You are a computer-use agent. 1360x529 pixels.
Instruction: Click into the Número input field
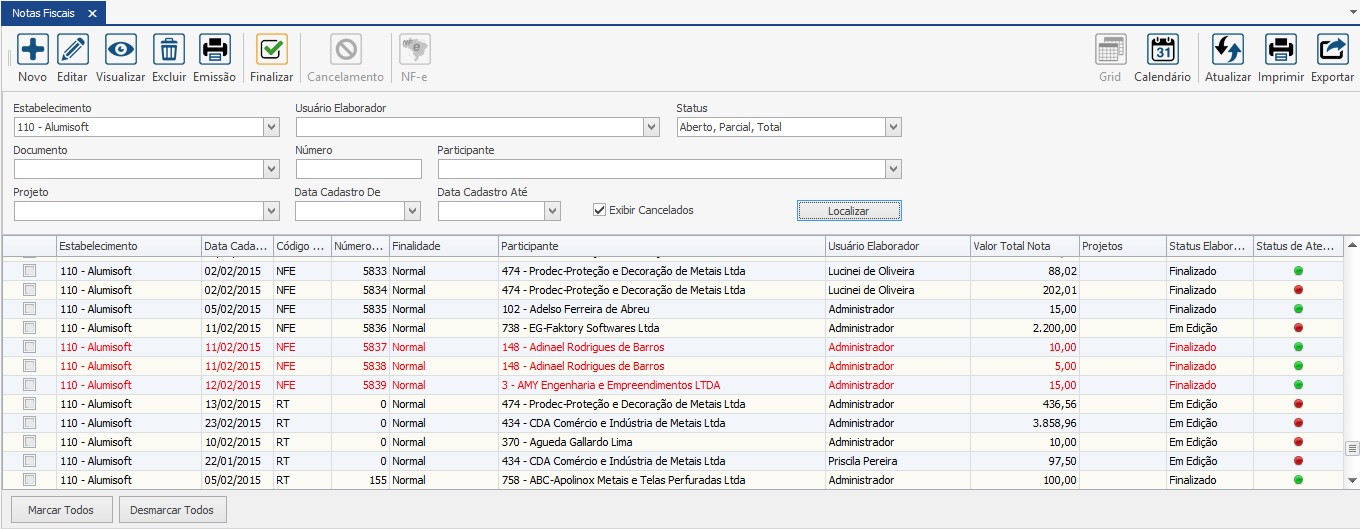point(358,169)
